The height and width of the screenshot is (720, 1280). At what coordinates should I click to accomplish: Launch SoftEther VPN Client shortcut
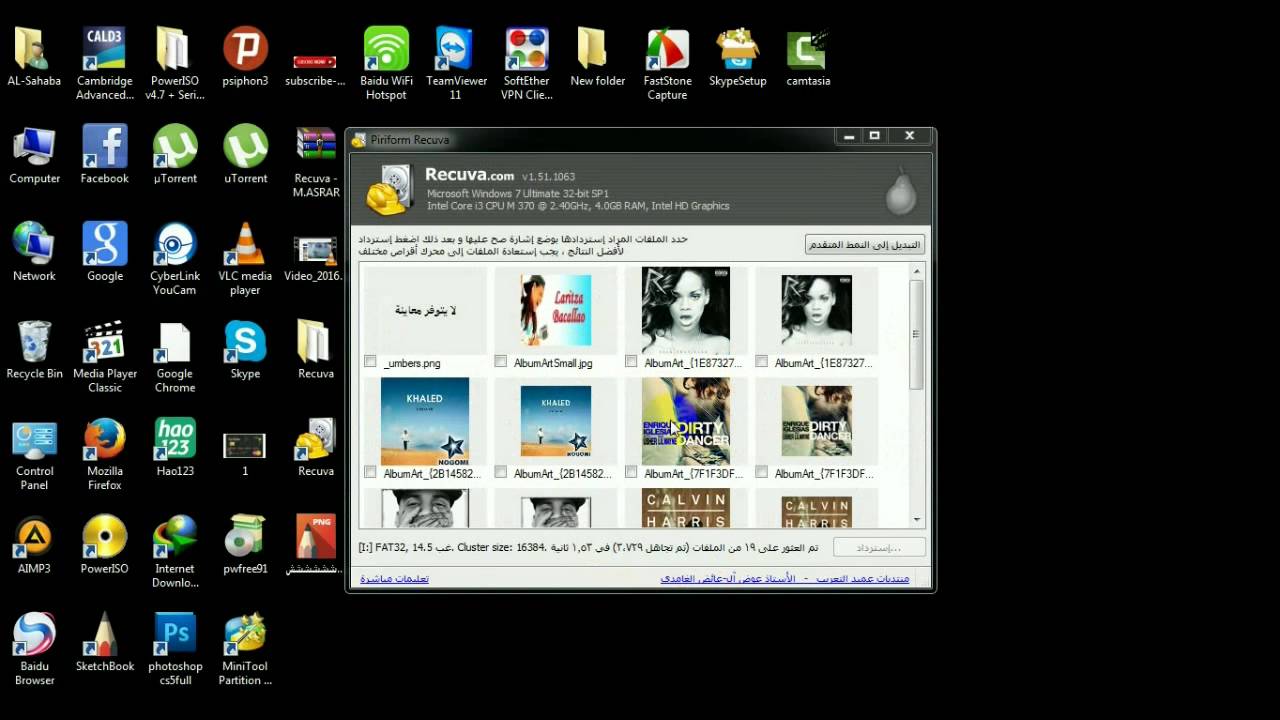point(526,64)
